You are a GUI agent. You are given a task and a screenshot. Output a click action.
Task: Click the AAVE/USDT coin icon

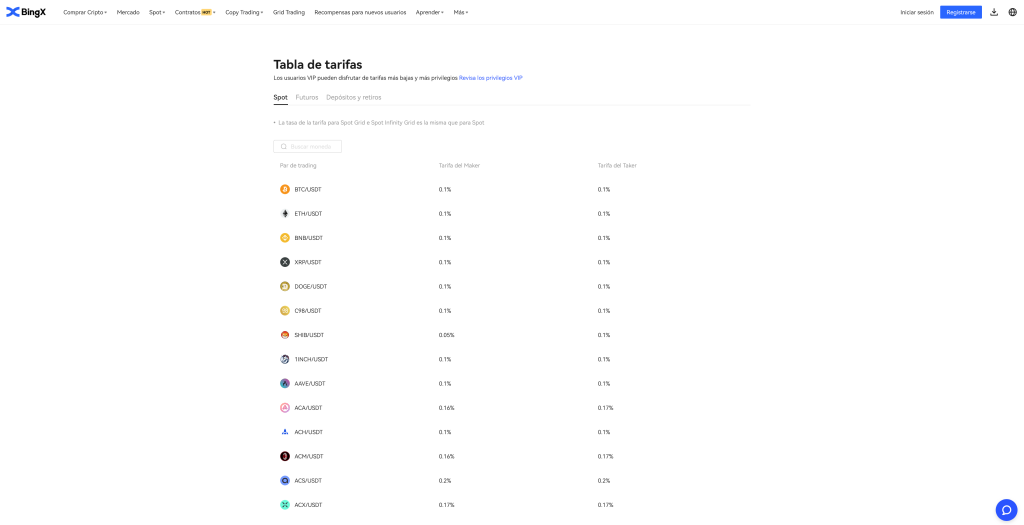pyautogui.click(x=285, y=384)
